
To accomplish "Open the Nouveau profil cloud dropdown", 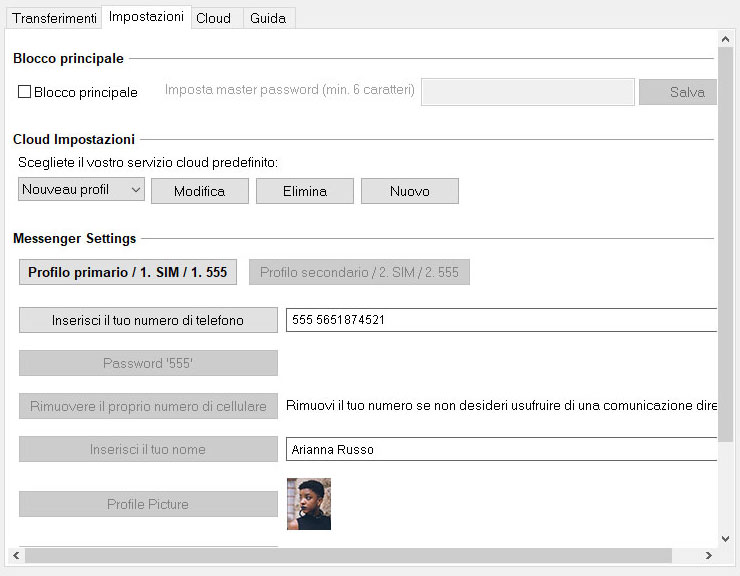I will point(81,190).
